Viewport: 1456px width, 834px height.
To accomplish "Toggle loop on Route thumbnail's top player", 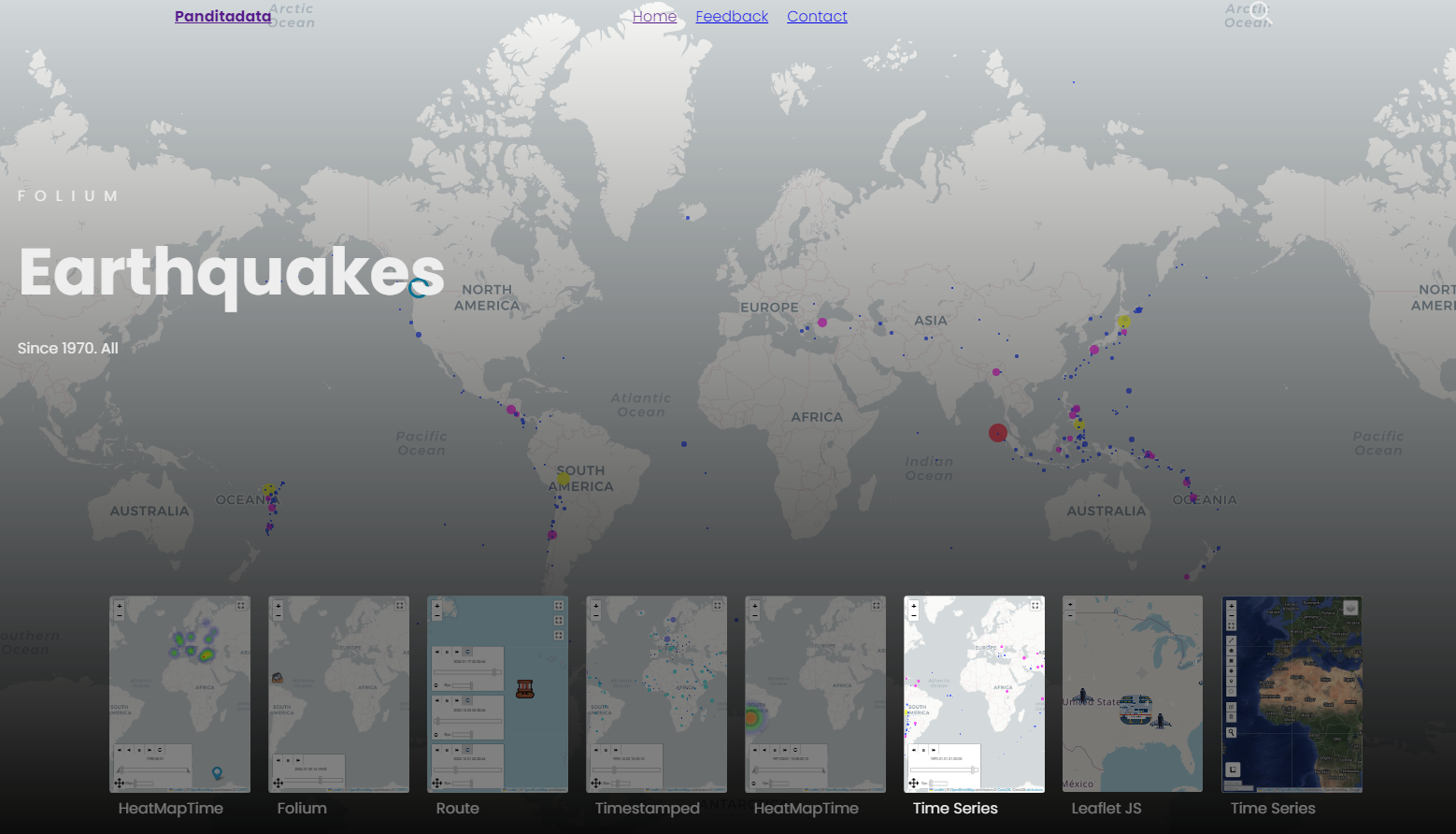I will tap(468, 652).
